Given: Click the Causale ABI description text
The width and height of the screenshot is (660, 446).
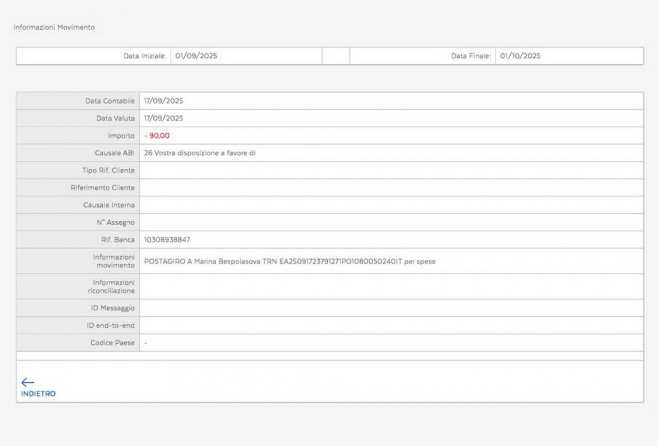Looking at the screenshot, I should pos(200,153).
